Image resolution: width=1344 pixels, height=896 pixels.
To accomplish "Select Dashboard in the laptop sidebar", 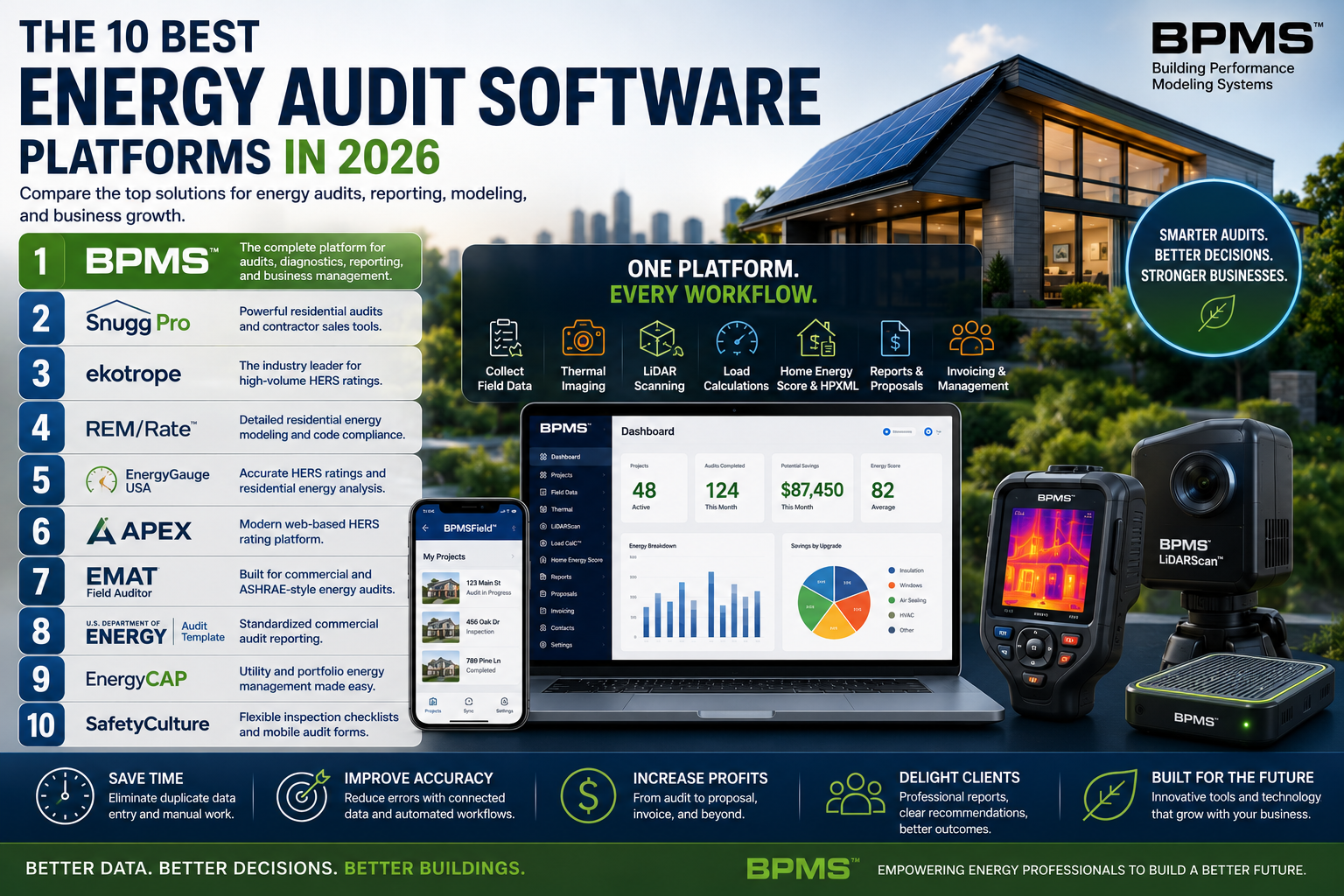I will (569, 457).
